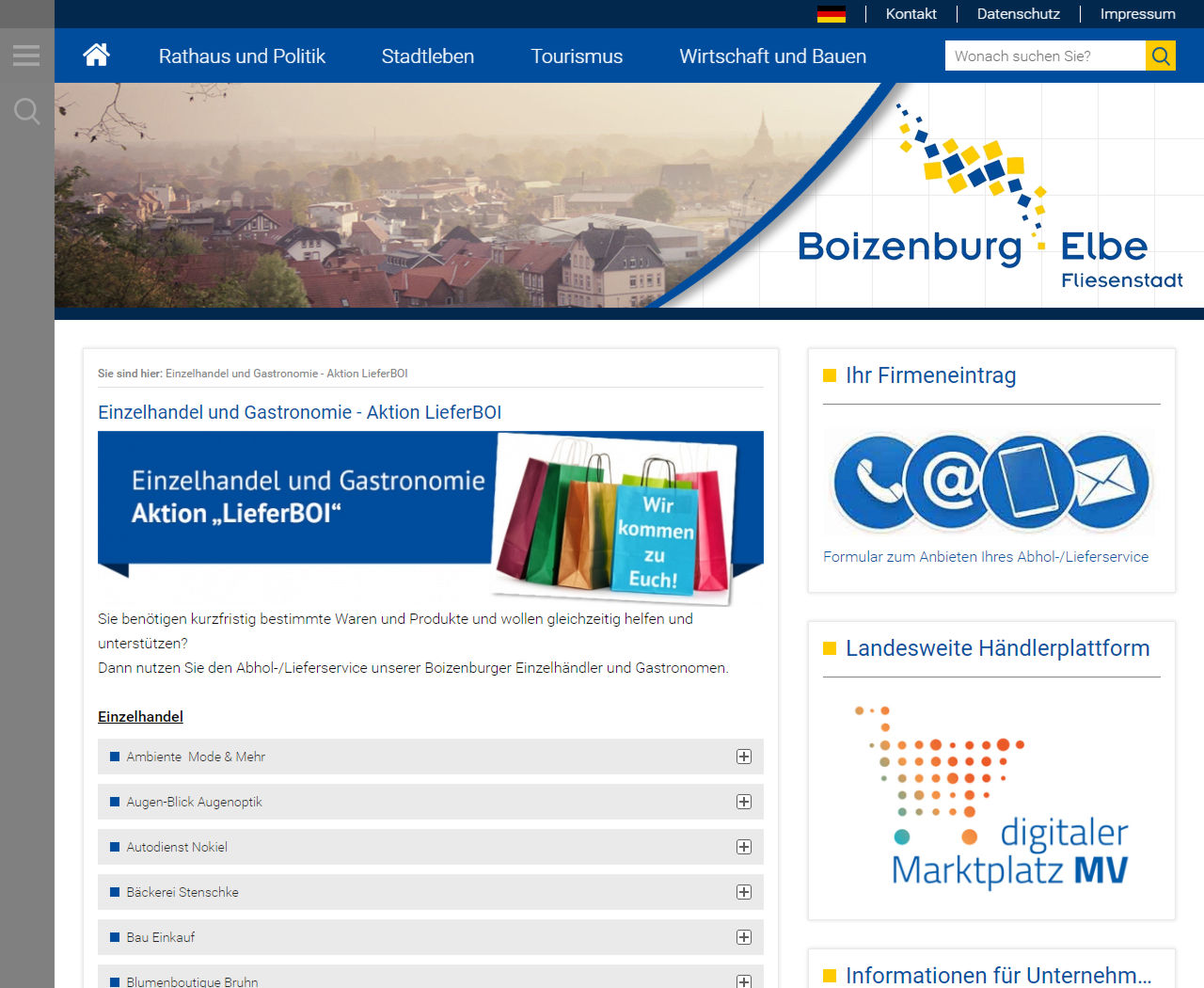
Task: Expand the Augen-Blick Augenoptik plus icon
Action: tap(744, 802)
